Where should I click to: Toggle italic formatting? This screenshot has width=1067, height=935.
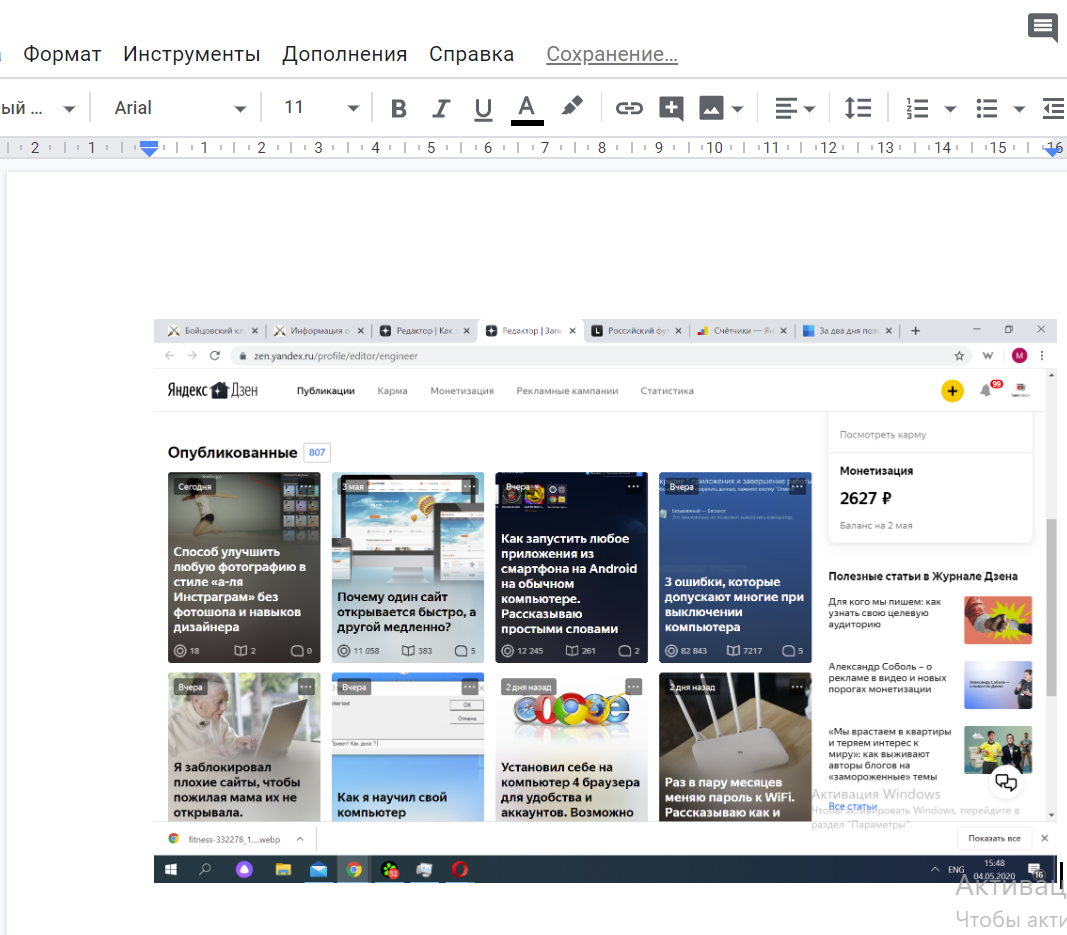pos(441,108)
